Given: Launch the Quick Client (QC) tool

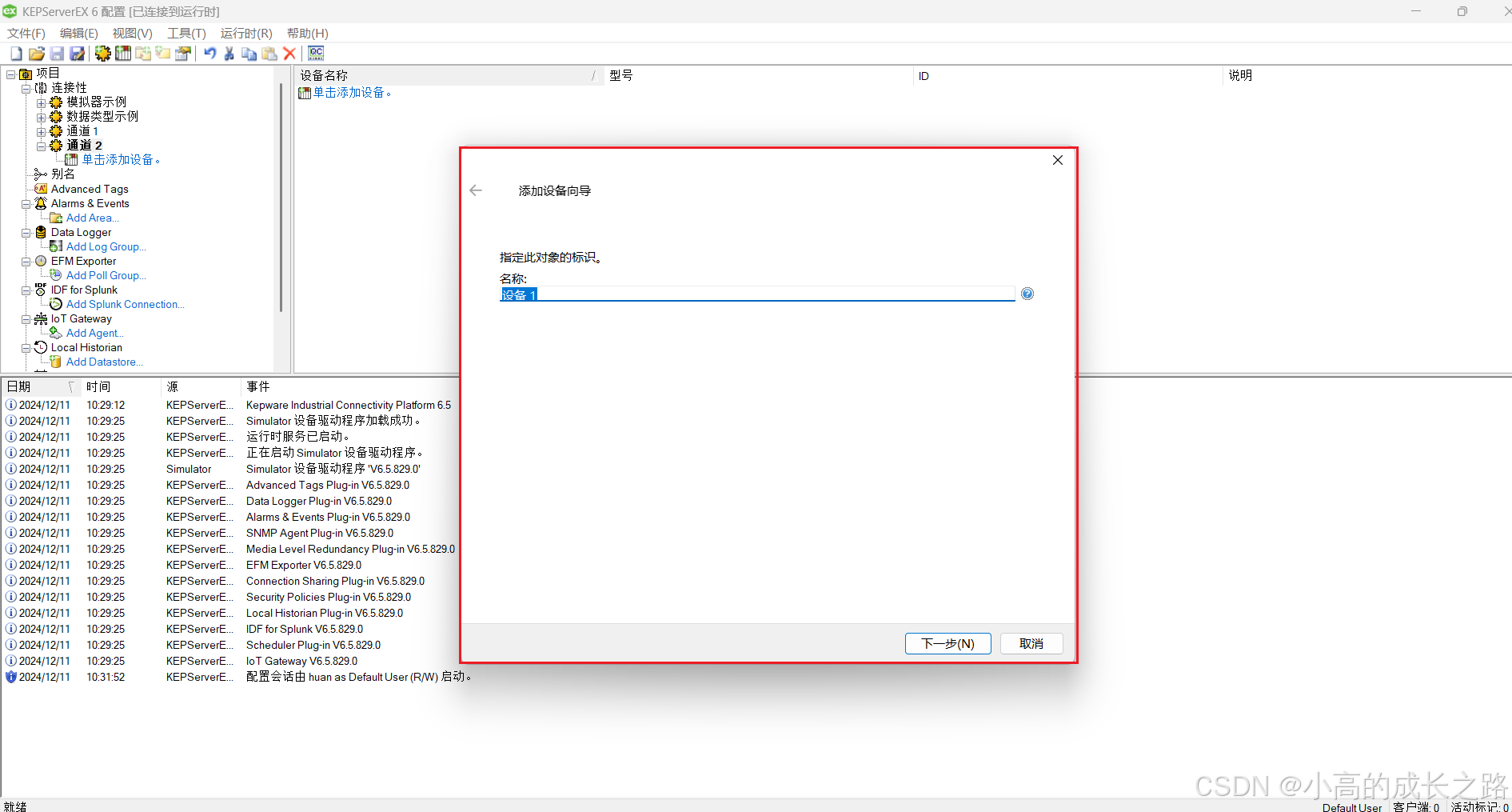Looking at the screenshot, I should [317, 54].
